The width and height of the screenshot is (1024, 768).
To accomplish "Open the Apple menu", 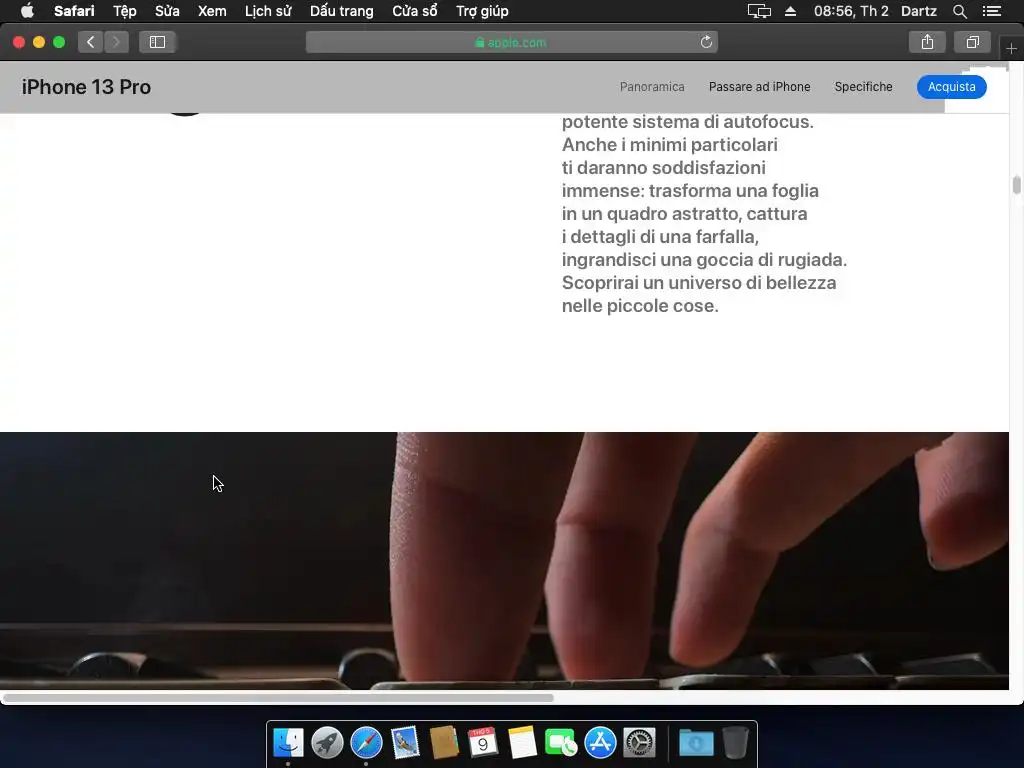I will click(x=27, y=11).
